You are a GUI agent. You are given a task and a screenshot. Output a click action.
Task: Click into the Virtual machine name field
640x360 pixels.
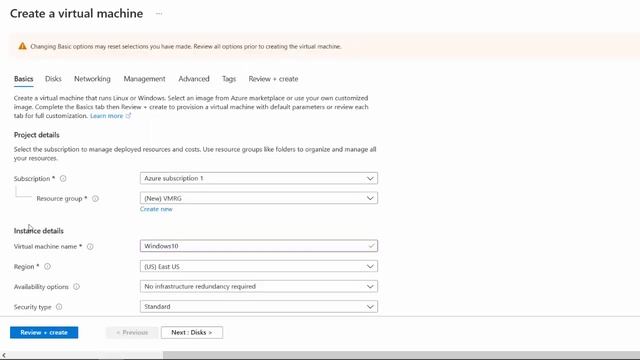[x=259, y=246]
